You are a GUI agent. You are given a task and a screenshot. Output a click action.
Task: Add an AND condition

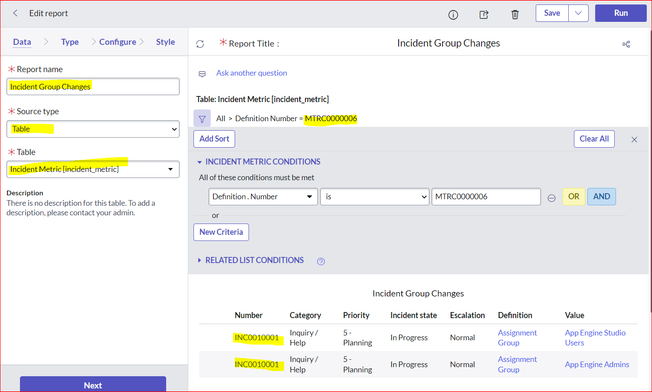tap(601, 197)
